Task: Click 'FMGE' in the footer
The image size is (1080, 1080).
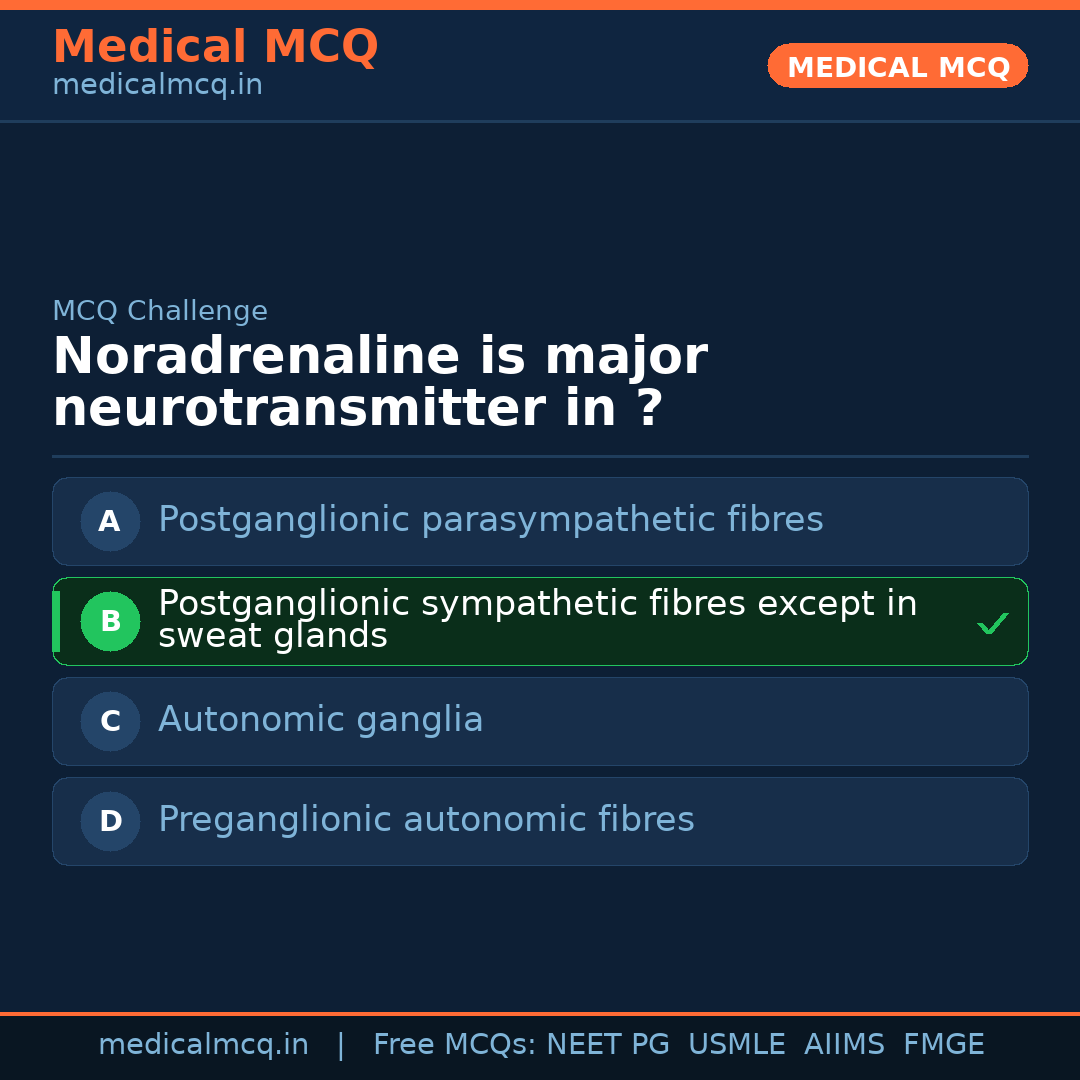Action: coord(943,1045)
